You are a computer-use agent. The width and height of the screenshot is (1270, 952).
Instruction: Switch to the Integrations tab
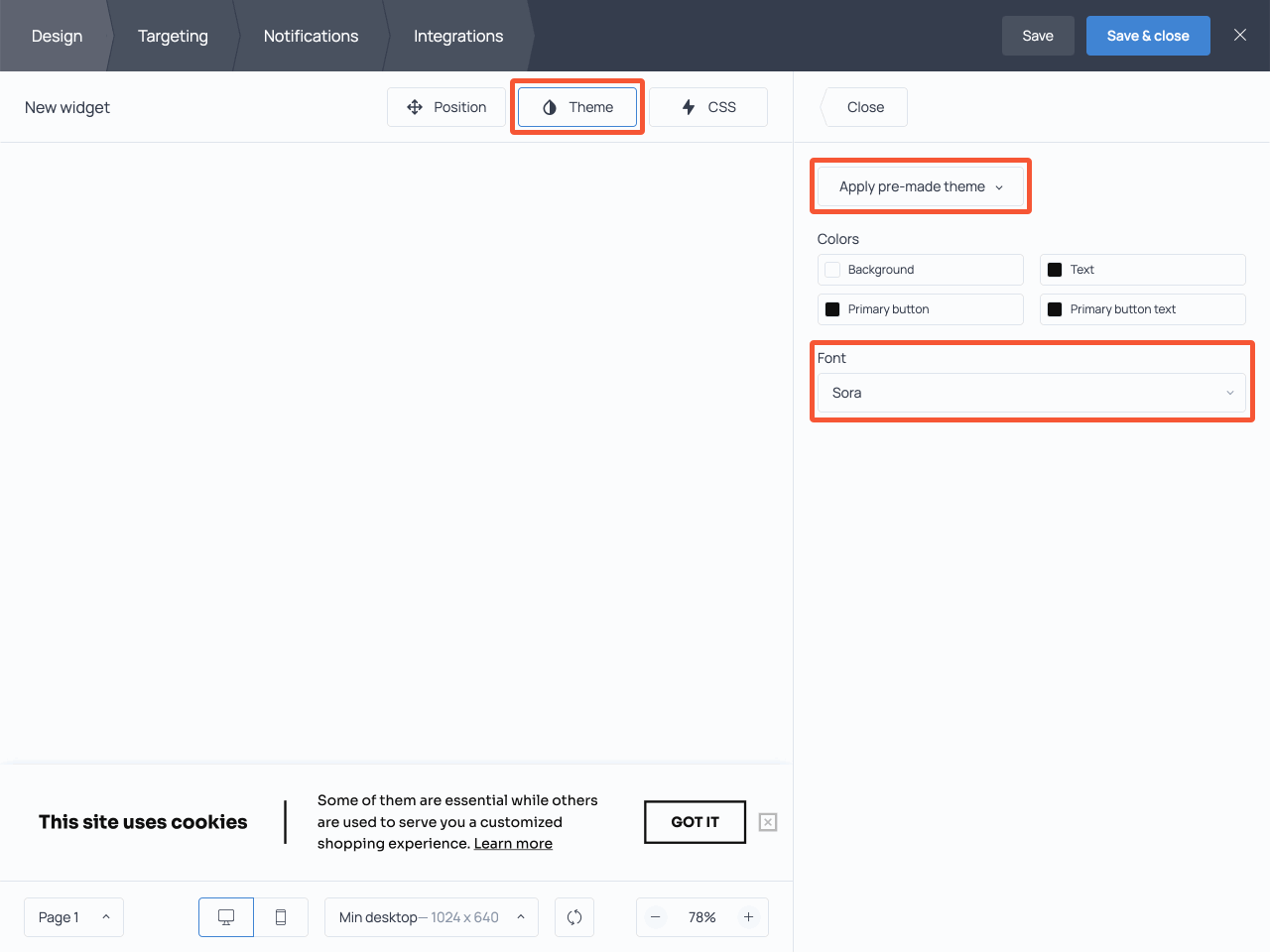pyautogui.click(x=457, y=36)
